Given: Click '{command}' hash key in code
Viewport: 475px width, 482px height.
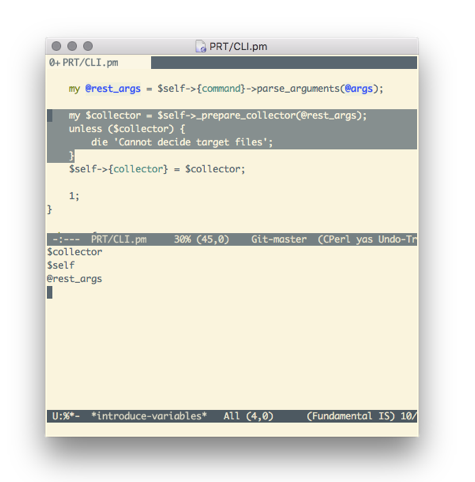Looking at the screenshot, I should point(221,89).
